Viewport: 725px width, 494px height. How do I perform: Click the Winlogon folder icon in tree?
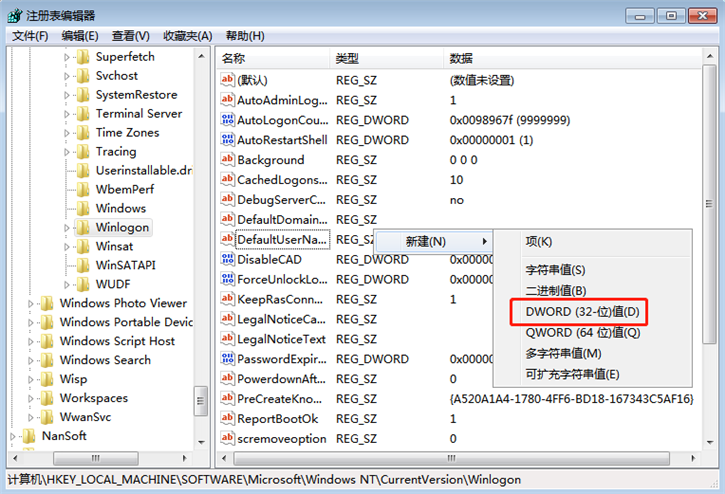pyautogui.click(x=83, y=227)
